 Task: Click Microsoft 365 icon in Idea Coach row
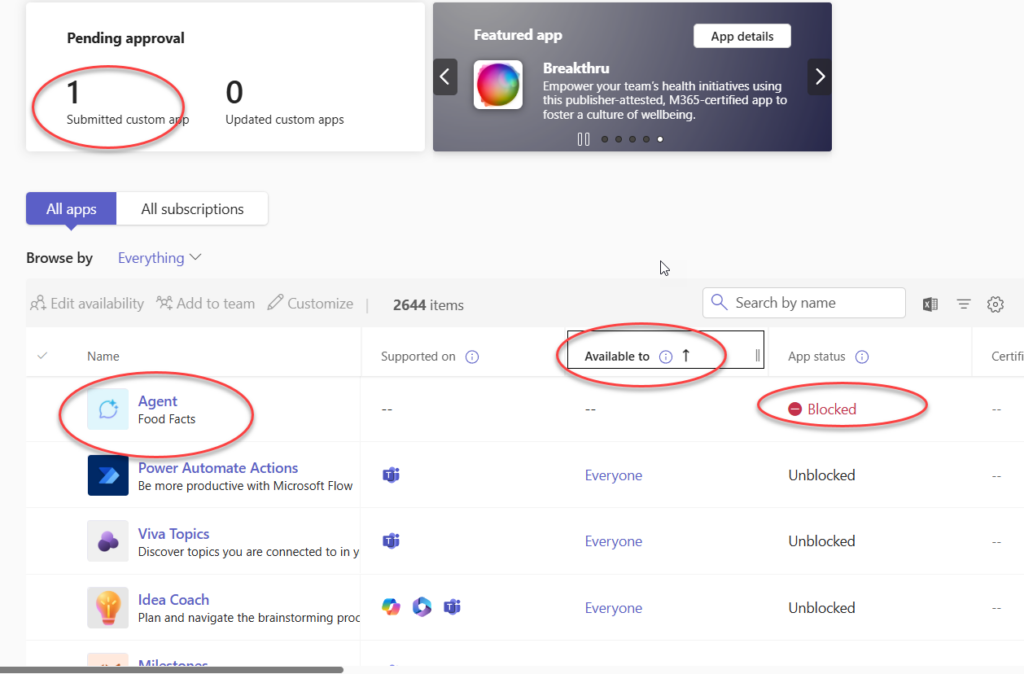tap(422, 607)
